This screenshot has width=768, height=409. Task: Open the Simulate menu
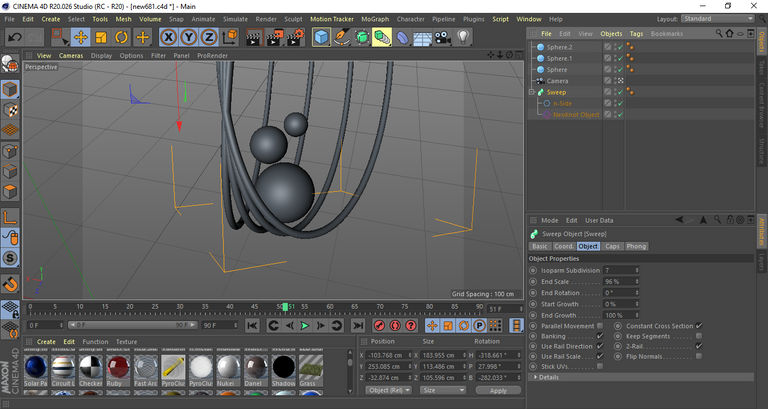point(235,19)
